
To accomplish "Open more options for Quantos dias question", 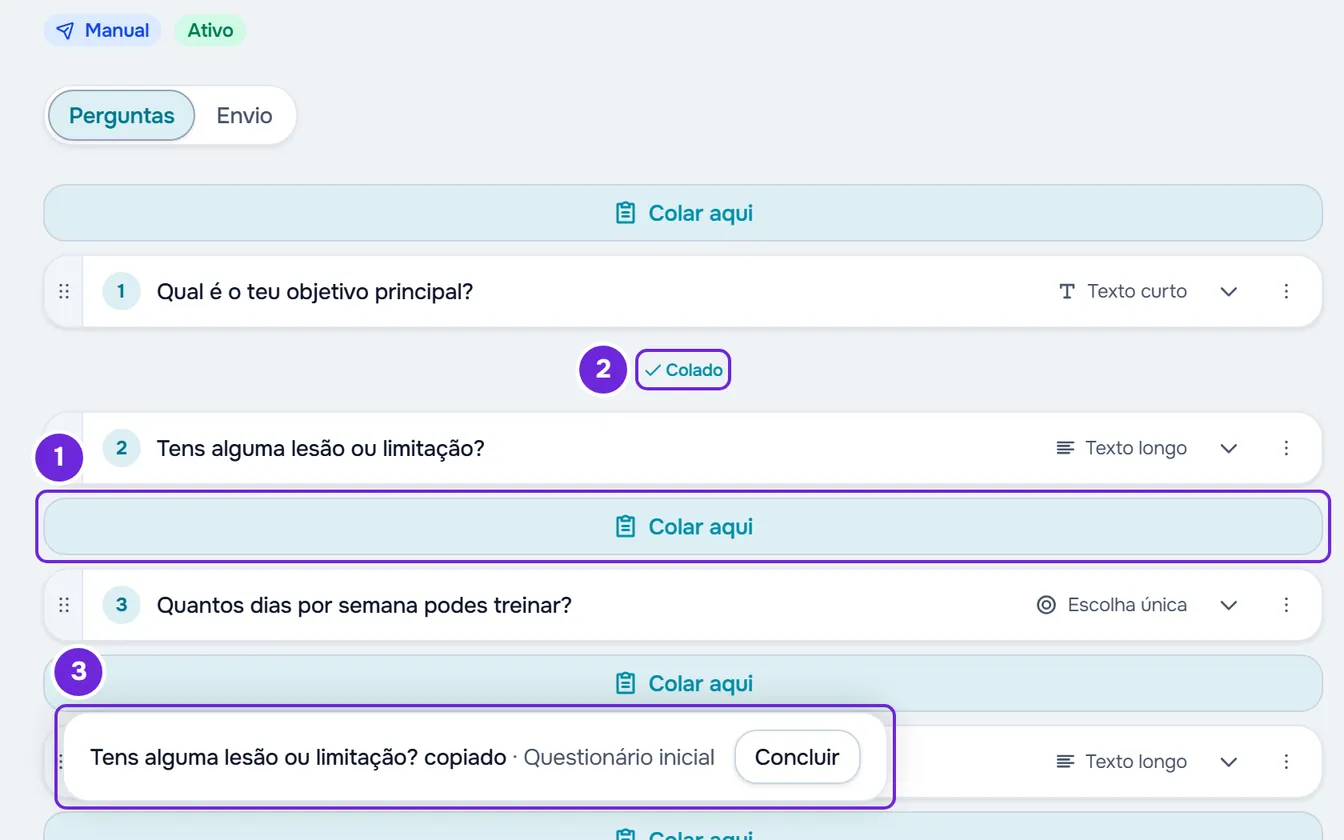I will 1286,605.
